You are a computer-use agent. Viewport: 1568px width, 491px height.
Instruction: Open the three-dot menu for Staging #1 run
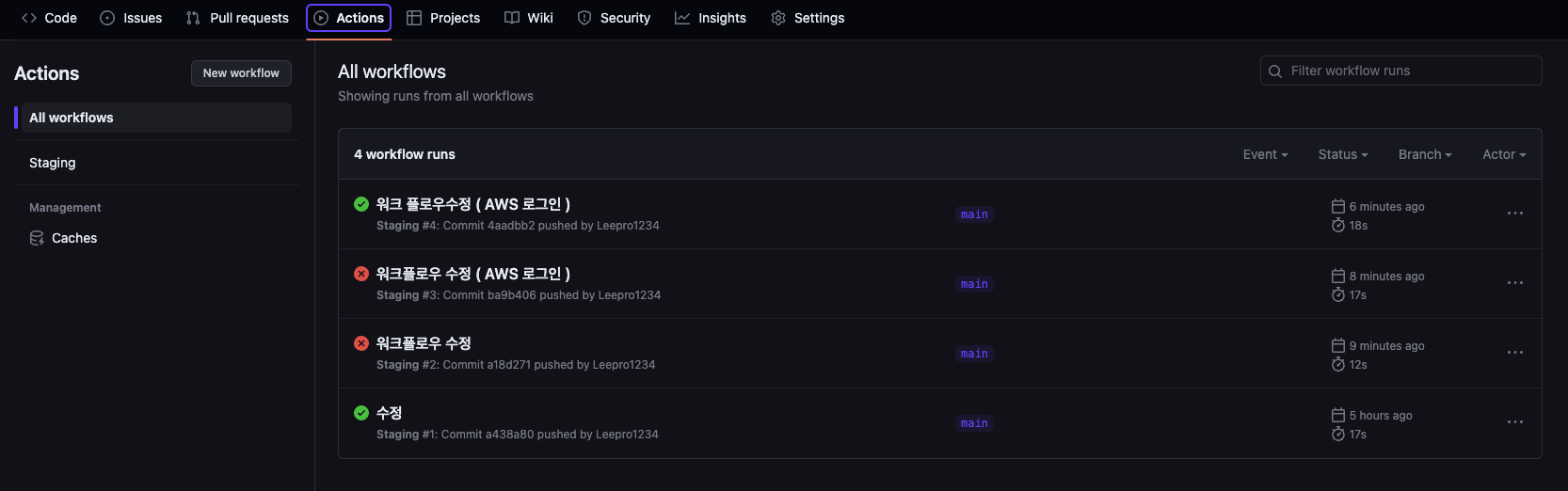click(x=1514, y=422)
